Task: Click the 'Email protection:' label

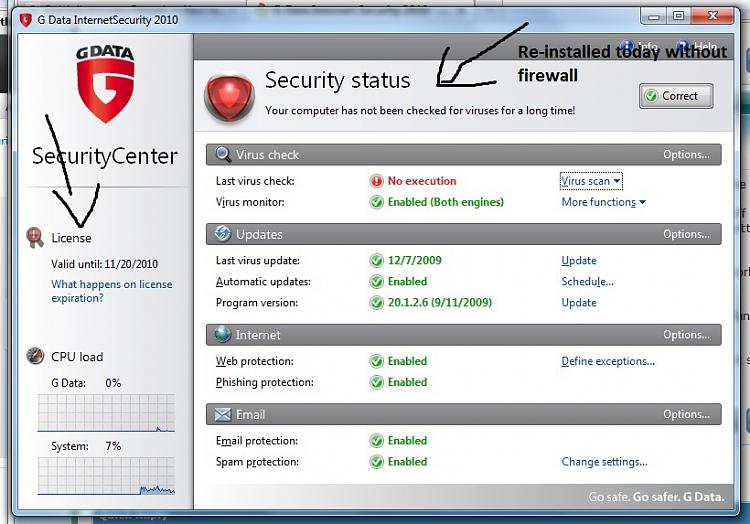Action: 256,440
